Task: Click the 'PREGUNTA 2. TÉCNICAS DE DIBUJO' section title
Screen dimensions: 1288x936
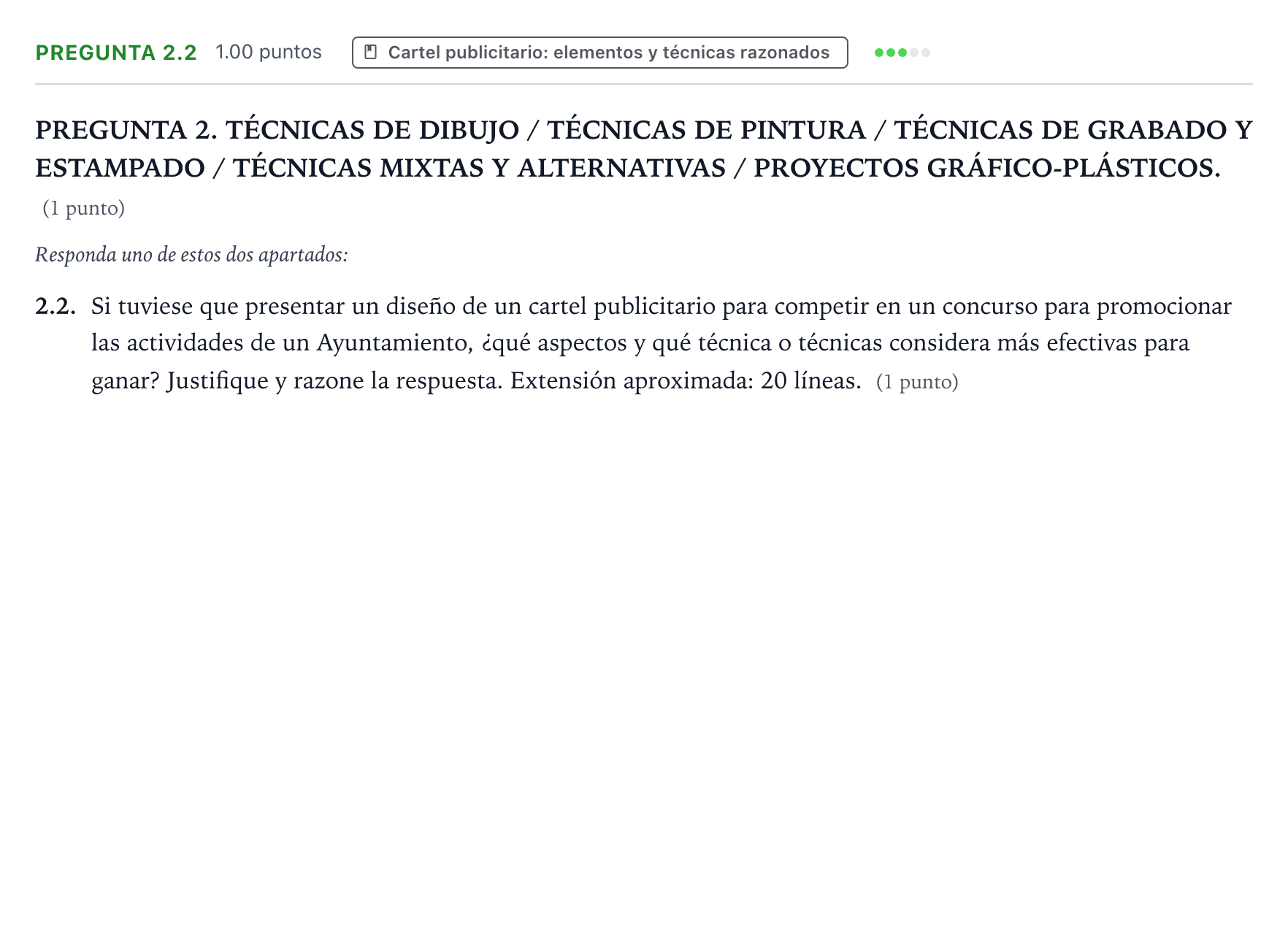Action: (x=643, y=149)
